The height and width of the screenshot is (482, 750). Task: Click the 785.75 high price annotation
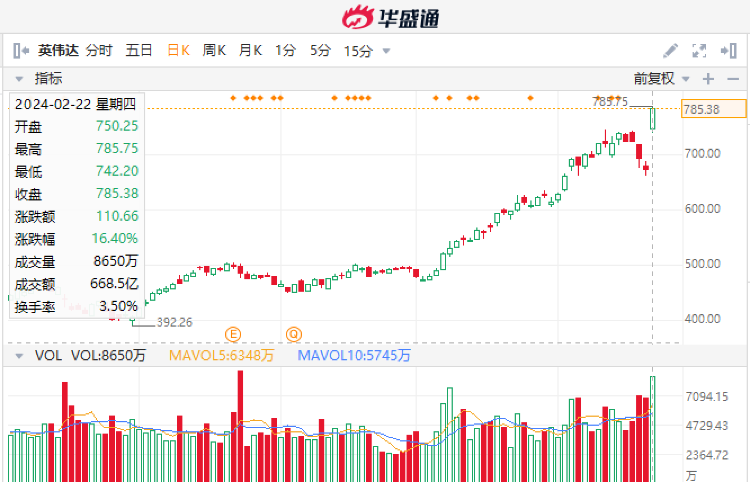(610, 101)
